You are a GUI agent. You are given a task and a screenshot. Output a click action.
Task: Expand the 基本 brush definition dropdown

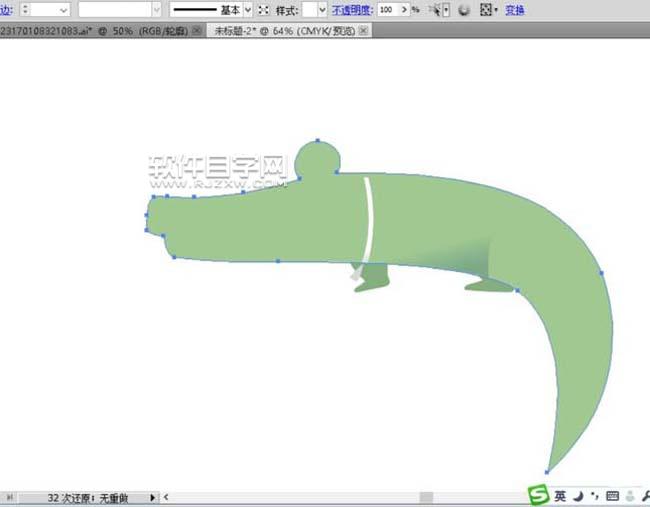pos(247,9)
